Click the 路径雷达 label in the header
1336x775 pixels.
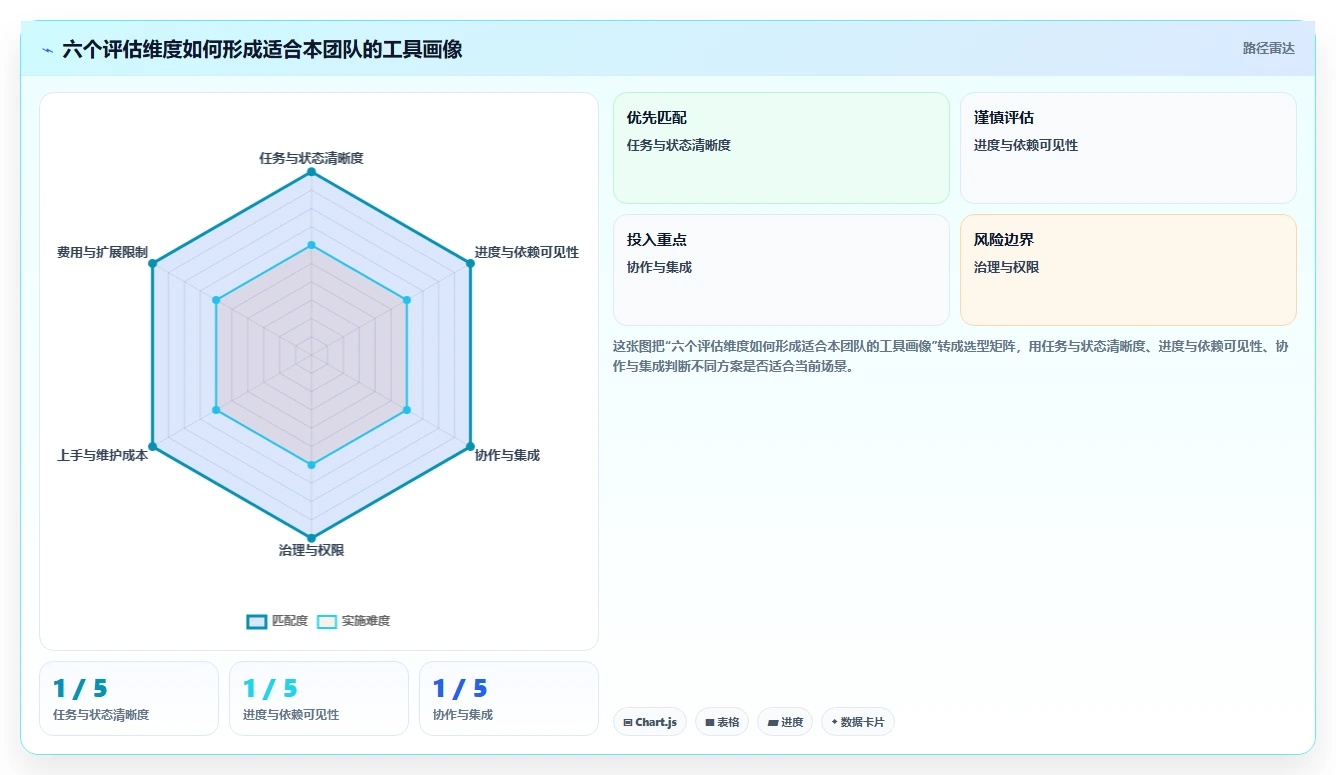coord(1268,48)
